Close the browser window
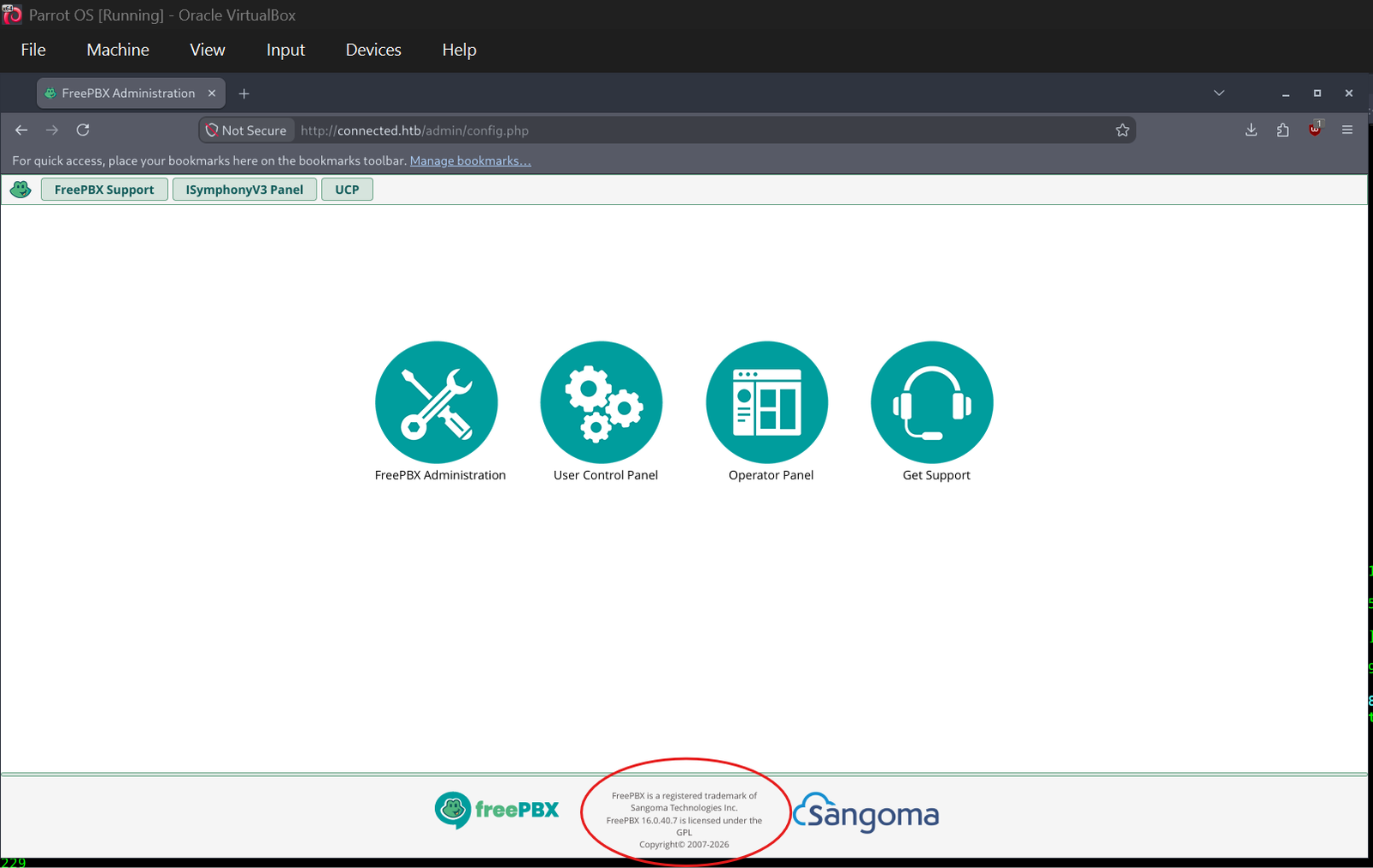The width and height of the screenshot is (1373, 868). pos(1349,93)
